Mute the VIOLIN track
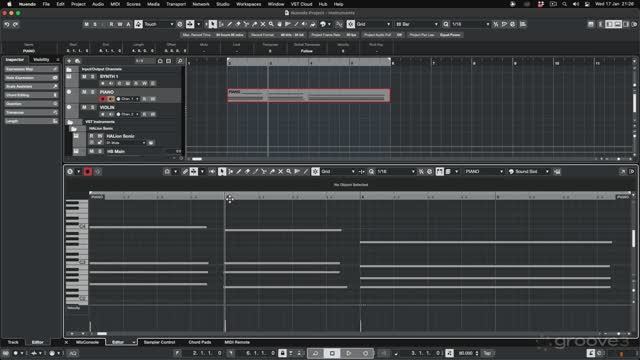The width and height of the screenshot is (640, 360). 84,107
